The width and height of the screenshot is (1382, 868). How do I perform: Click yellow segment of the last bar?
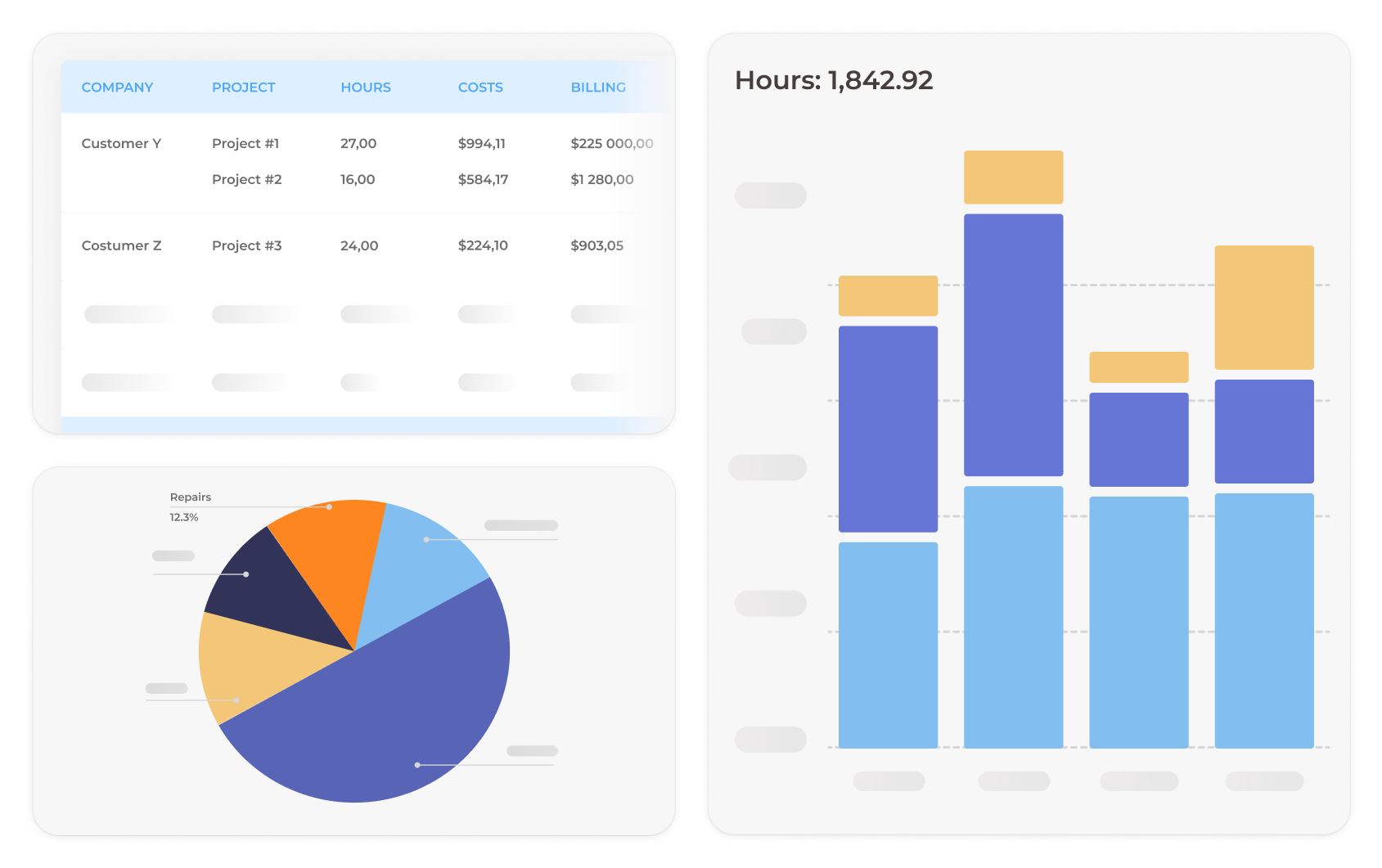pos(1263,308)
